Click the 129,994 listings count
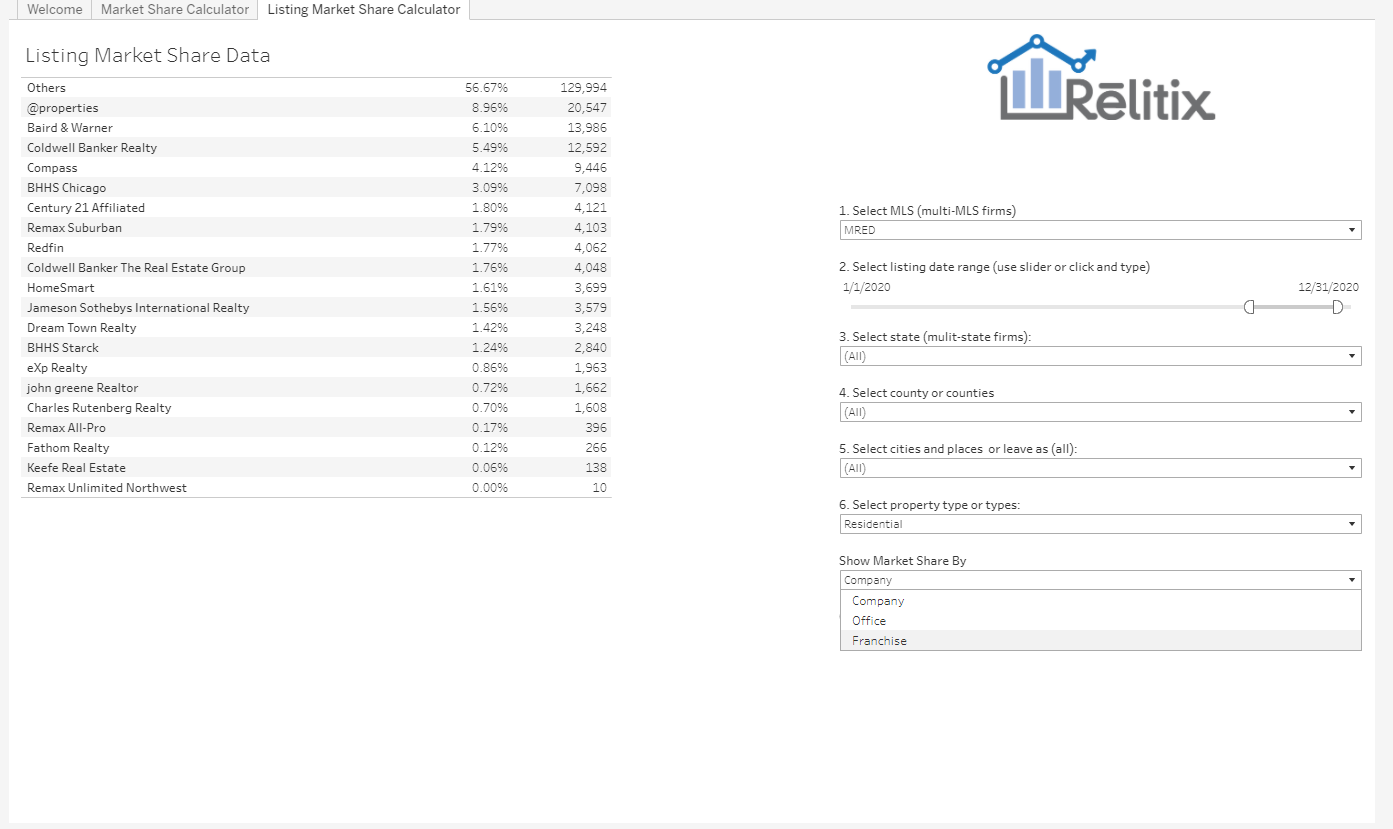The height and width of the screenshot is (829, 1393). click(x=584, y=88)
